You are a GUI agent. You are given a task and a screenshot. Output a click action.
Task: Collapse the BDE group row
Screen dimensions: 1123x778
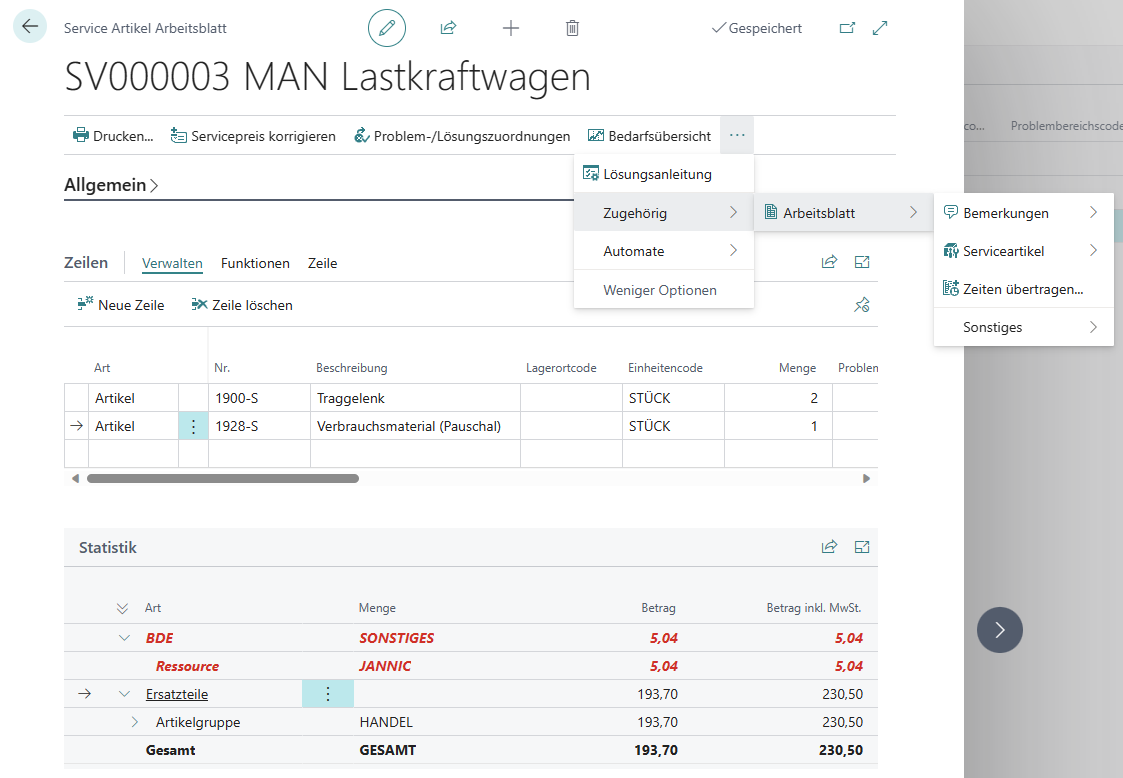tap(125, 638)
